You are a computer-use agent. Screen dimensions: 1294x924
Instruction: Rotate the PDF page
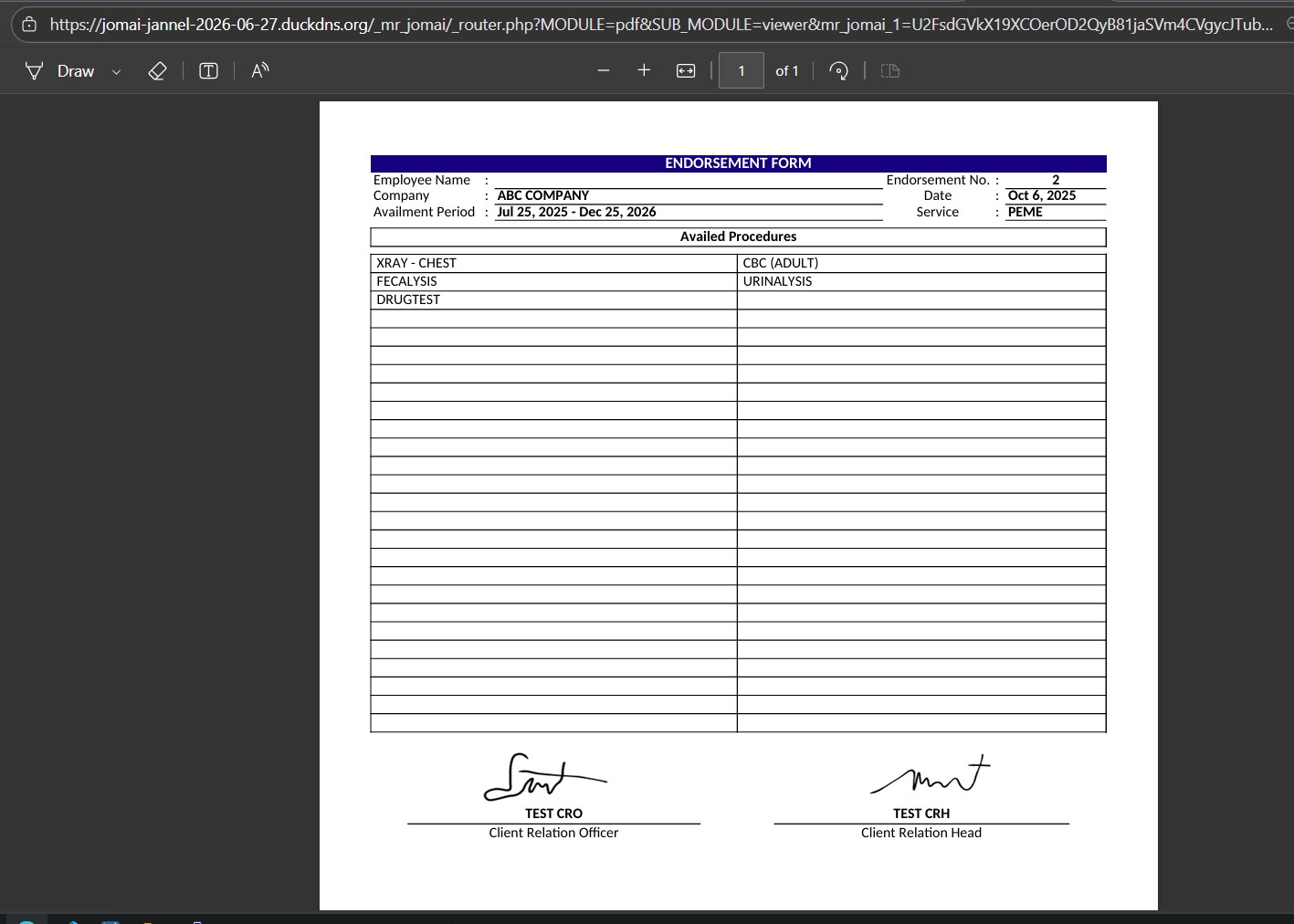(x=838, y=71)
